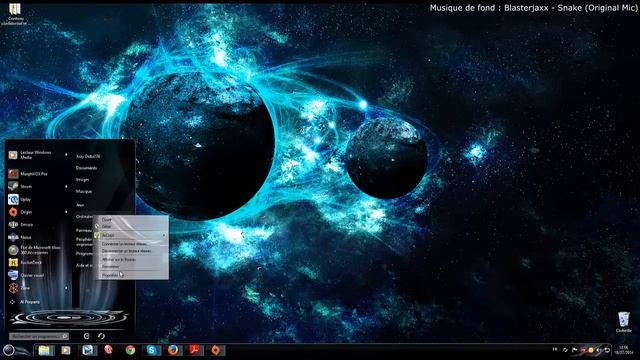Open Jeux from Start menu right pane
This screenshot has width=640, height=360.
80,205
